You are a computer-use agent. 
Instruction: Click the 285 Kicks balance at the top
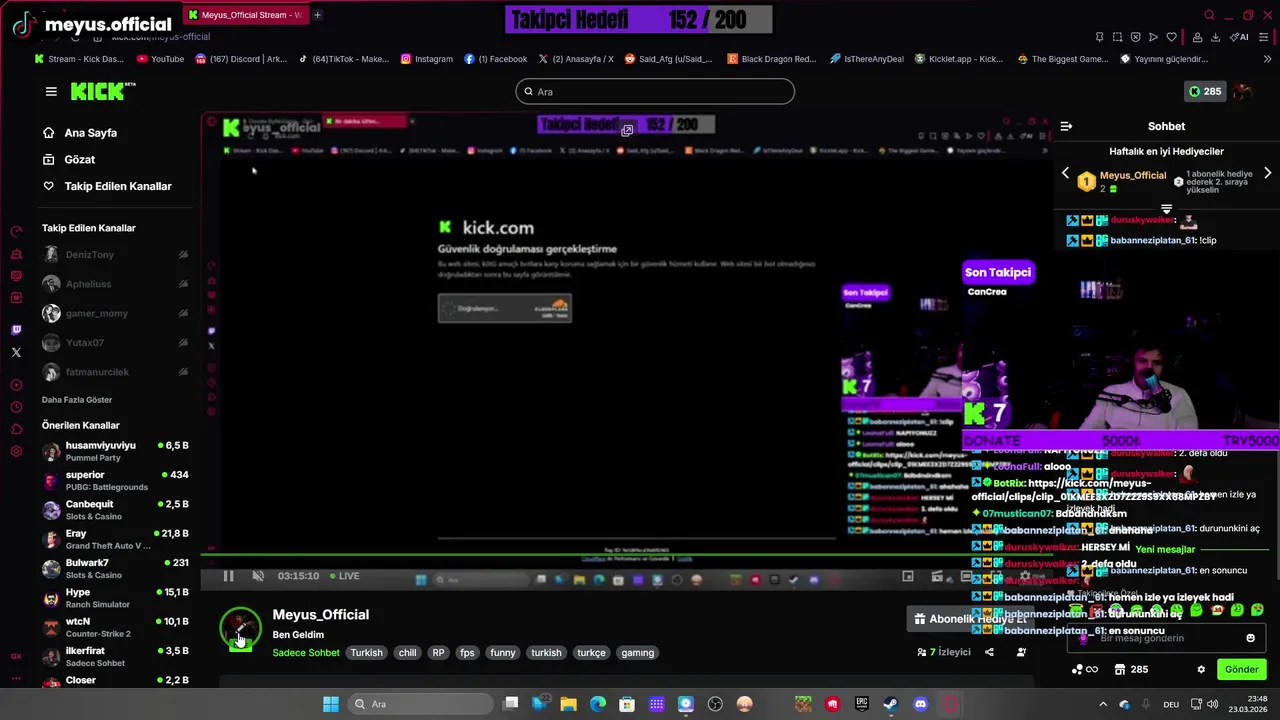coord(1204,91)
